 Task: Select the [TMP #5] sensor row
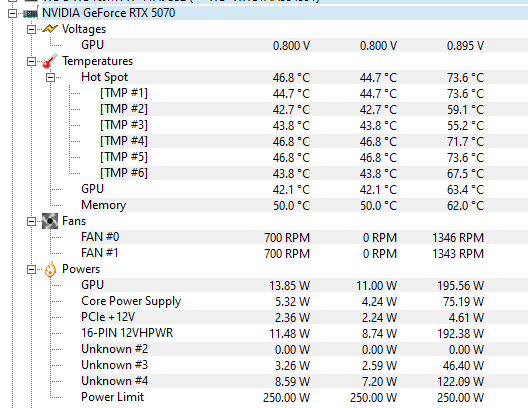pyautogui.click(x=313, y=157)
